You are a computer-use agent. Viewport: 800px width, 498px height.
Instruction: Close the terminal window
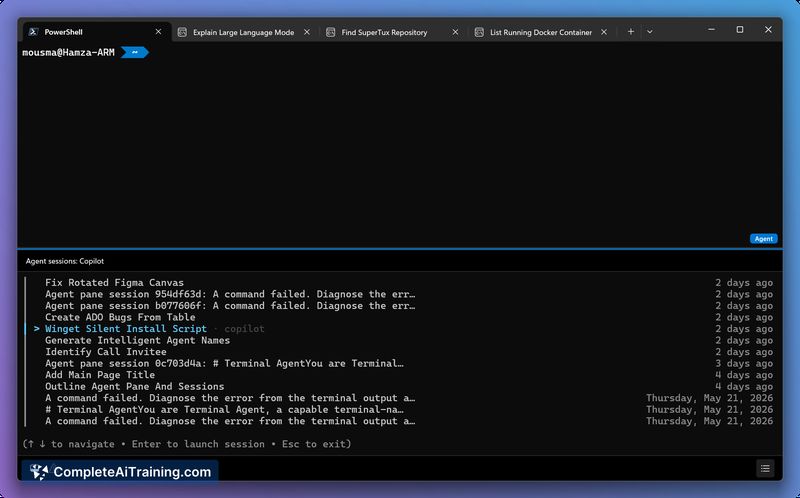tap(768, 30)
